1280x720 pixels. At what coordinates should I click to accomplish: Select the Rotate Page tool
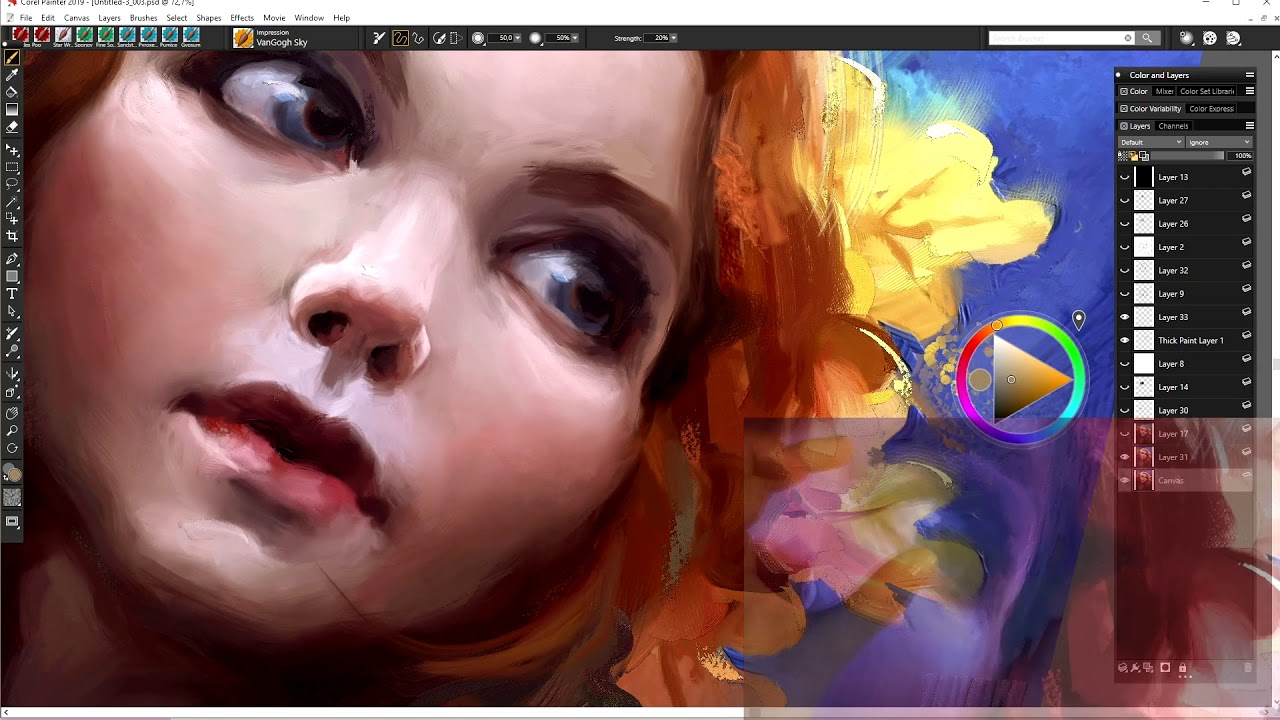pyautogui.click(x=12, y=448)
